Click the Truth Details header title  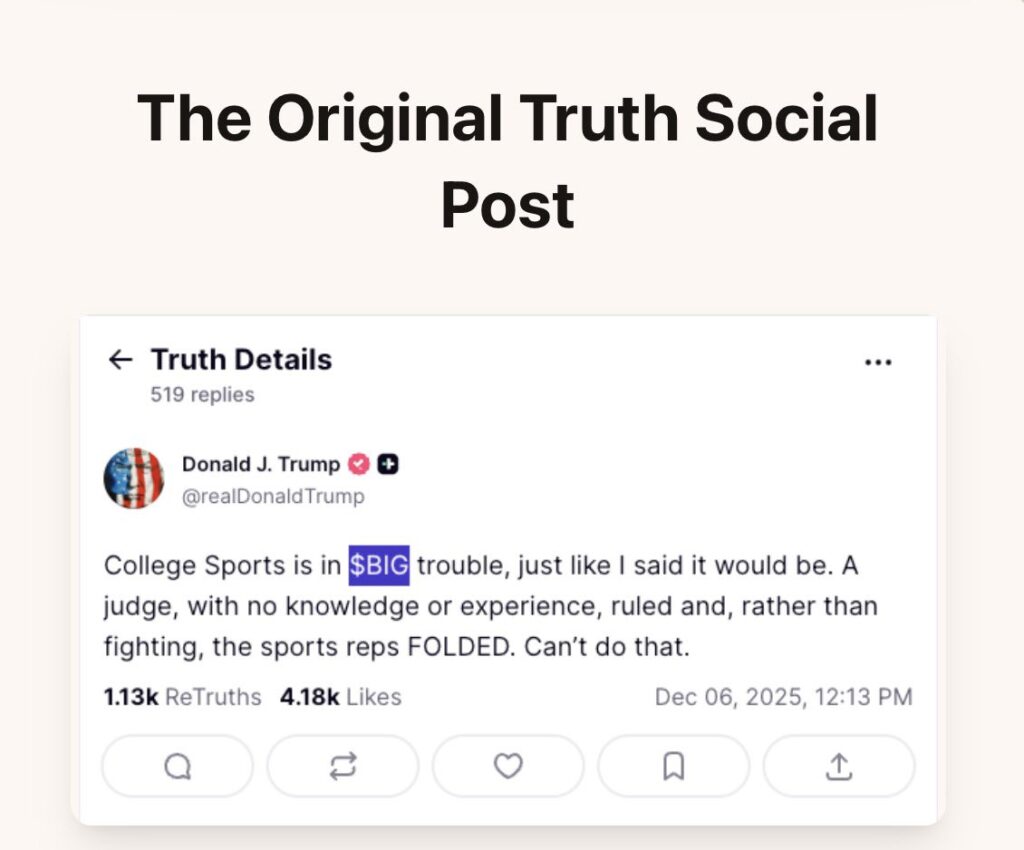coord(241,360)
